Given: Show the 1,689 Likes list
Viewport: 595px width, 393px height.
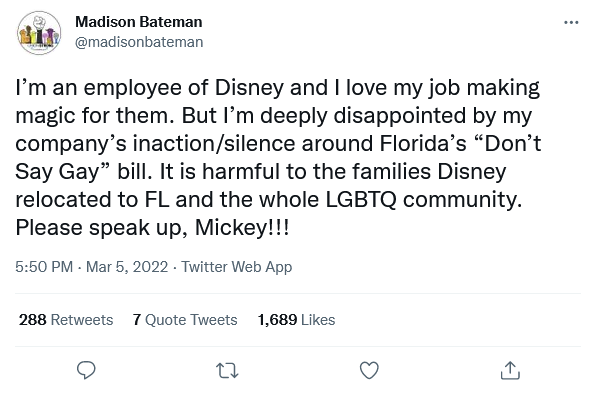Looking at the screenshot, I should [296, 320].
